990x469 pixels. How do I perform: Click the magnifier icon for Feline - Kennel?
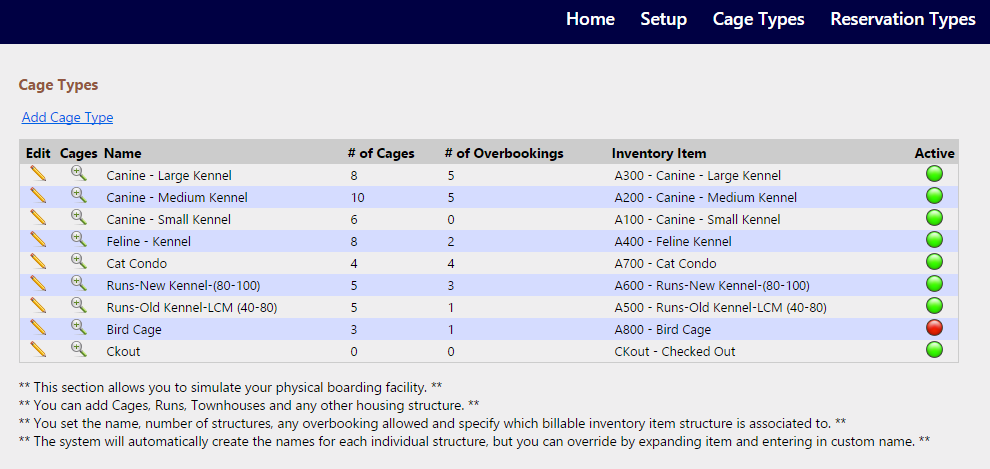click(78, 239)
